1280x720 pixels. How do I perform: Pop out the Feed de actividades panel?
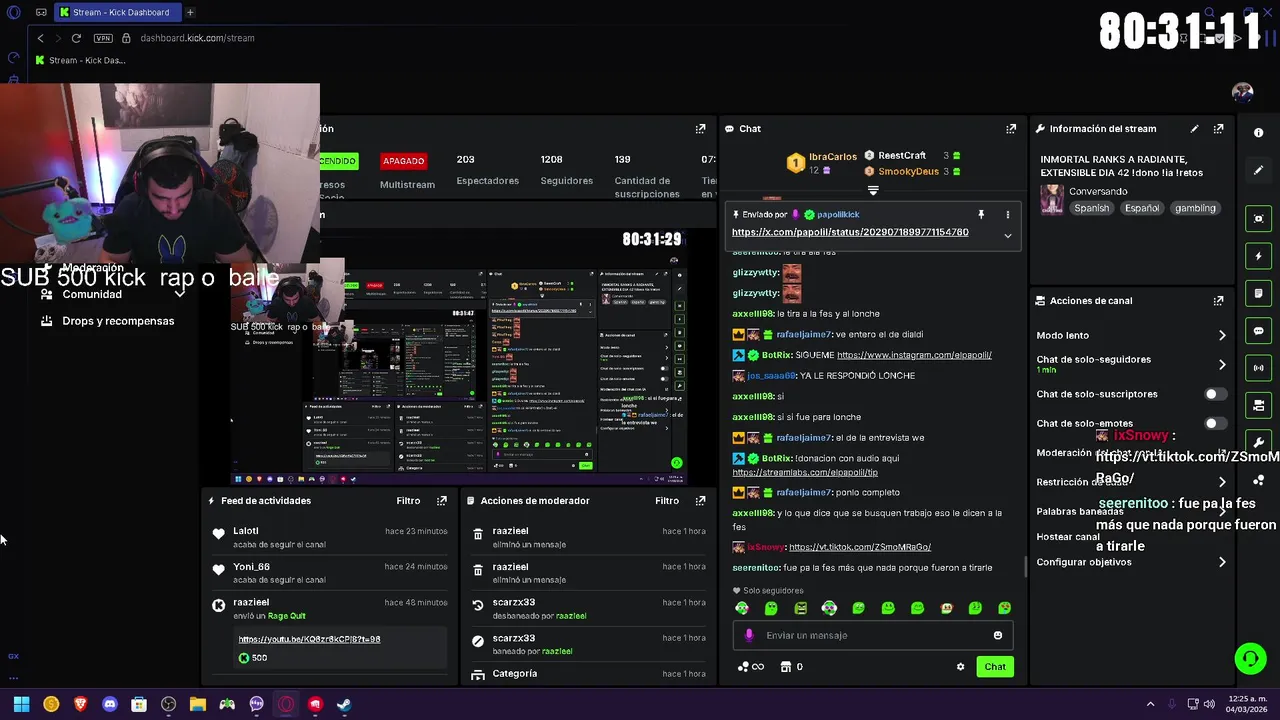(442, 501)
